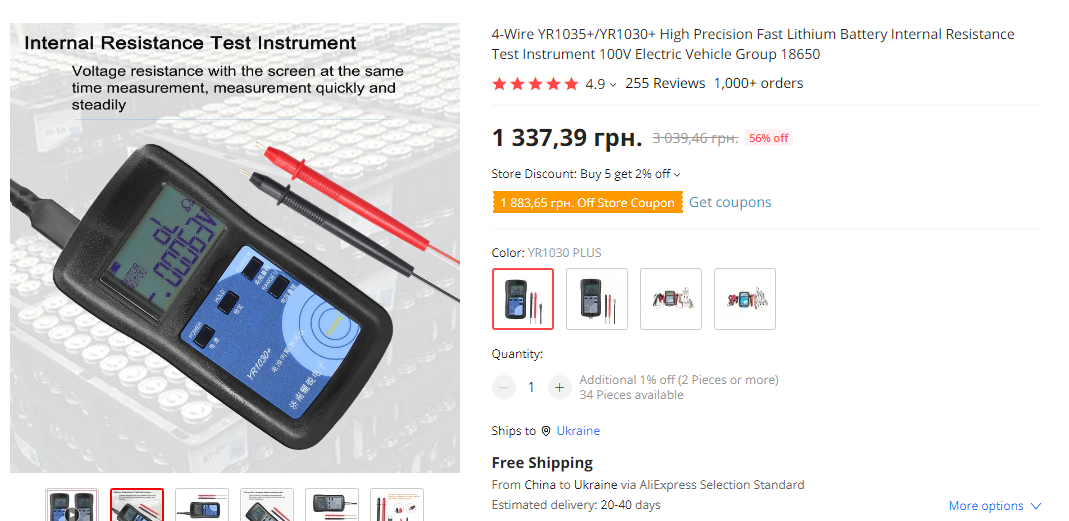Decrease quantity with the minus button
1069x521 pixels.
505,387
